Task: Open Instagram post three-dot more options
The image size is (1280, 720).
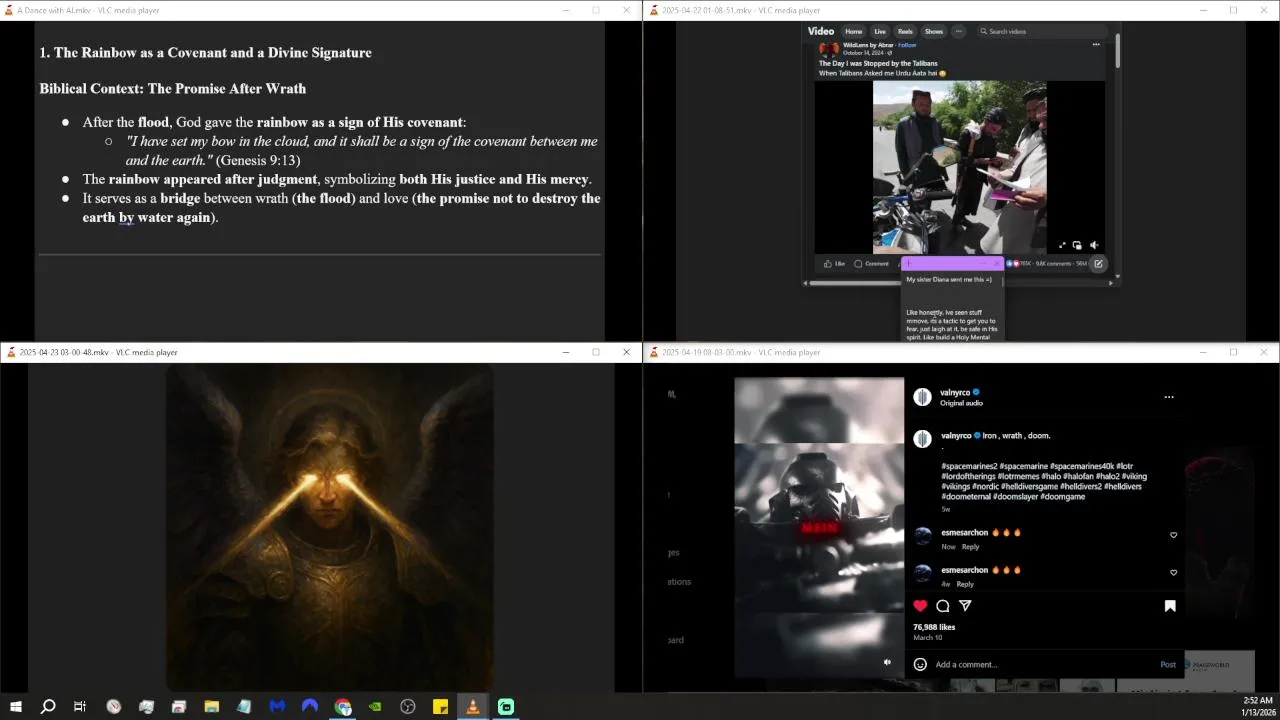Action: point(1168,397)
